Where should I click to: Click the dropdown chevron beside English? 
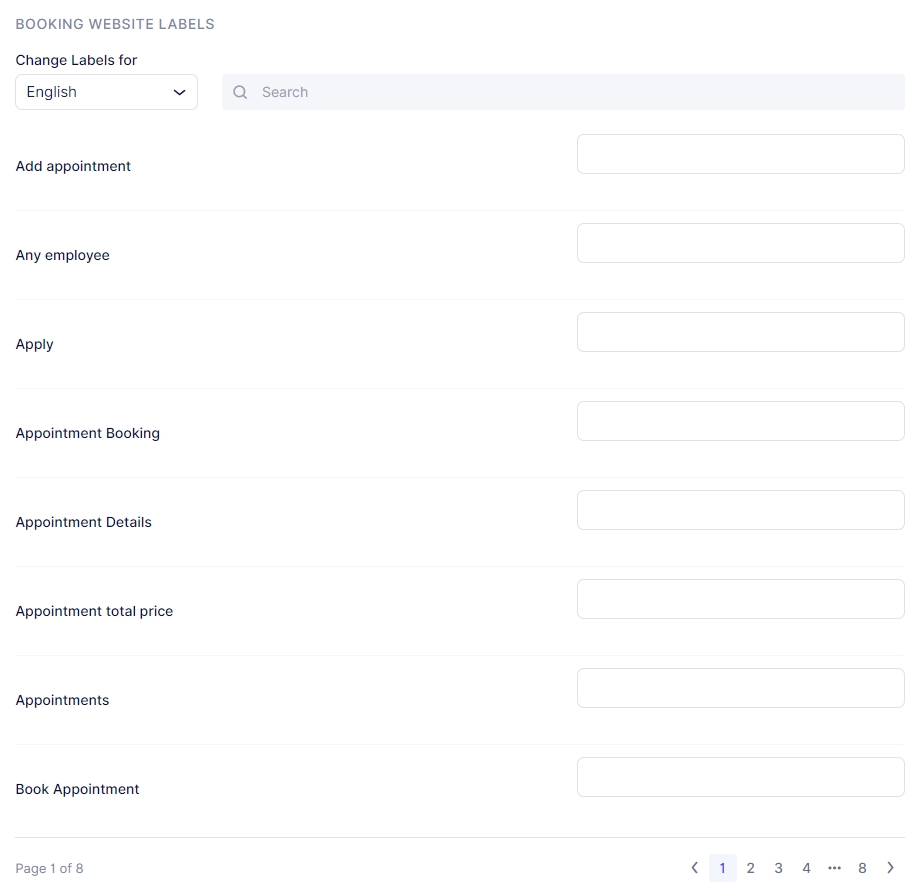[180, 92]
